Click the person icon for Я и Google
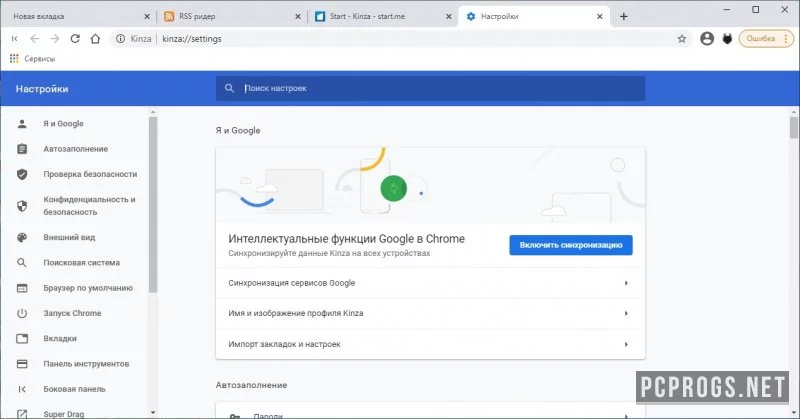 (22, 124)
